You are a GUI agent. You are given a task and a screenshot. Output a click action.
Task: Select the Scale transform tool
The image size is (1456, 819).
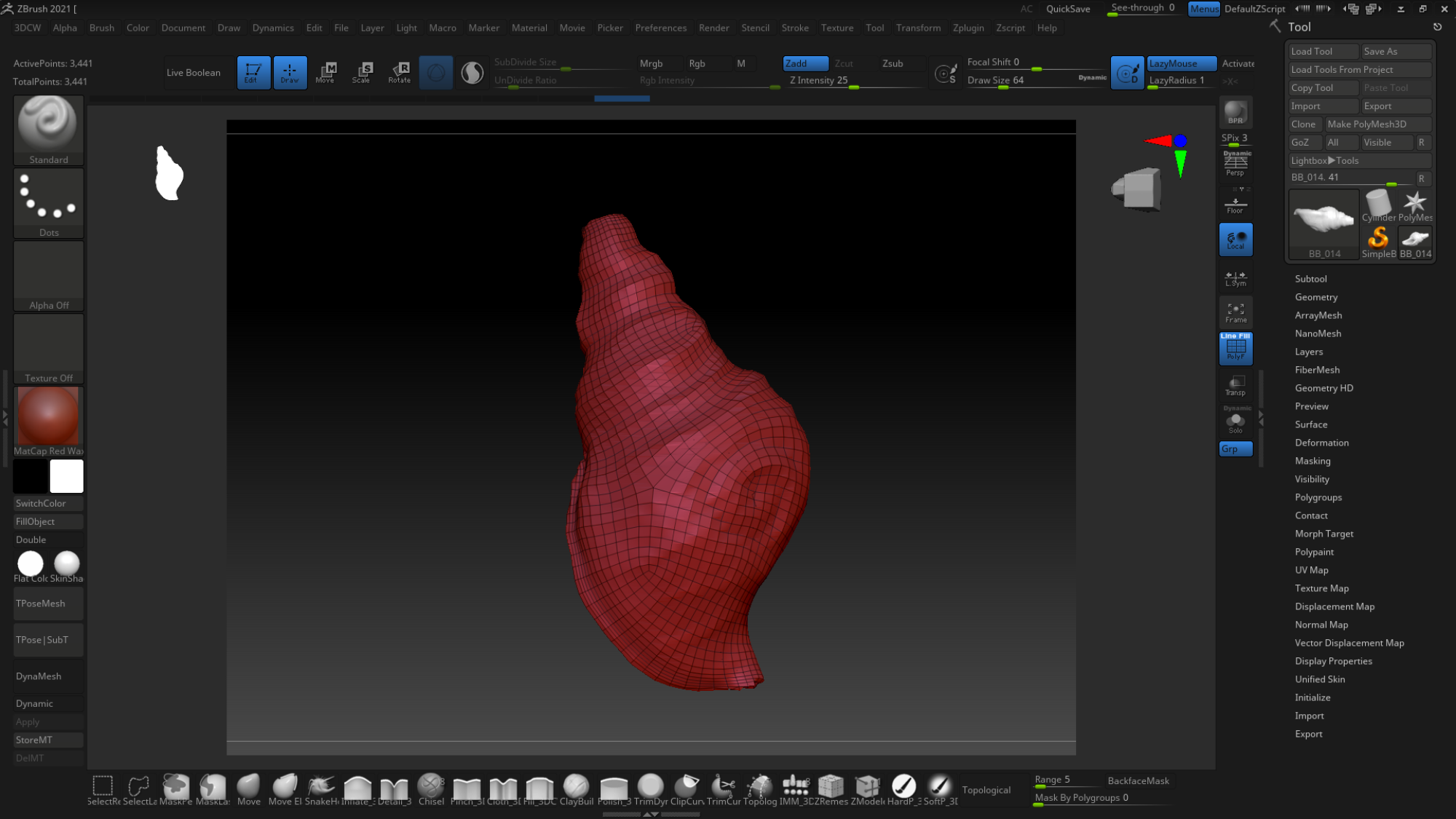pos(362,72)
